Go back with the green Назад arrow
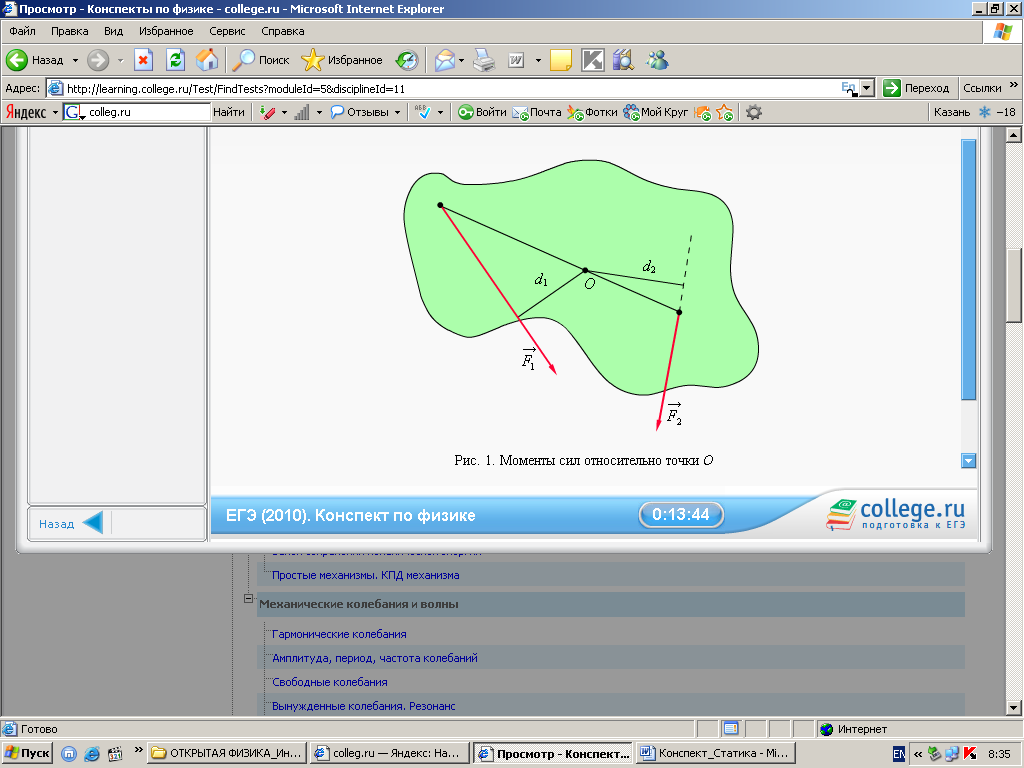Viewport: 1024px width, 768px height. pyautogui.click(x=35, y=60)
